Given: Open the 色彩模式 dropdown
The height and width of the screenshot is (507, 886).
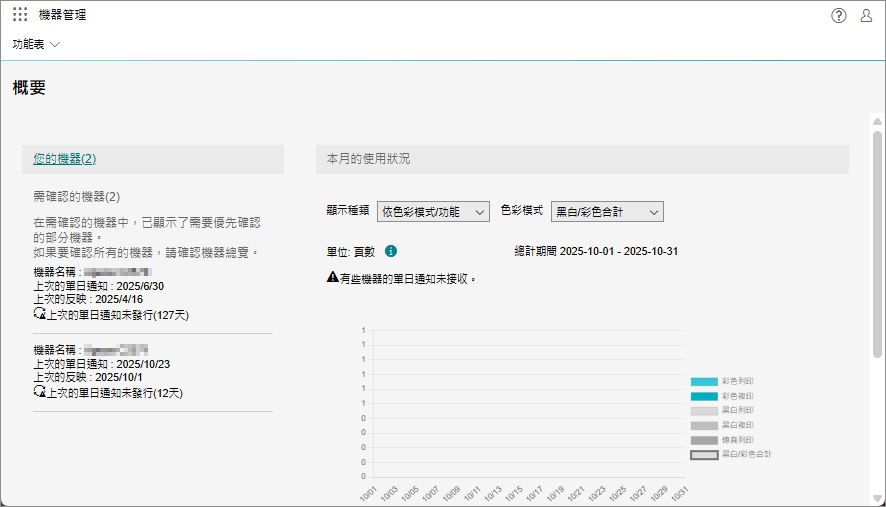Looking at the screenshot, I should (x=607, y=212).
